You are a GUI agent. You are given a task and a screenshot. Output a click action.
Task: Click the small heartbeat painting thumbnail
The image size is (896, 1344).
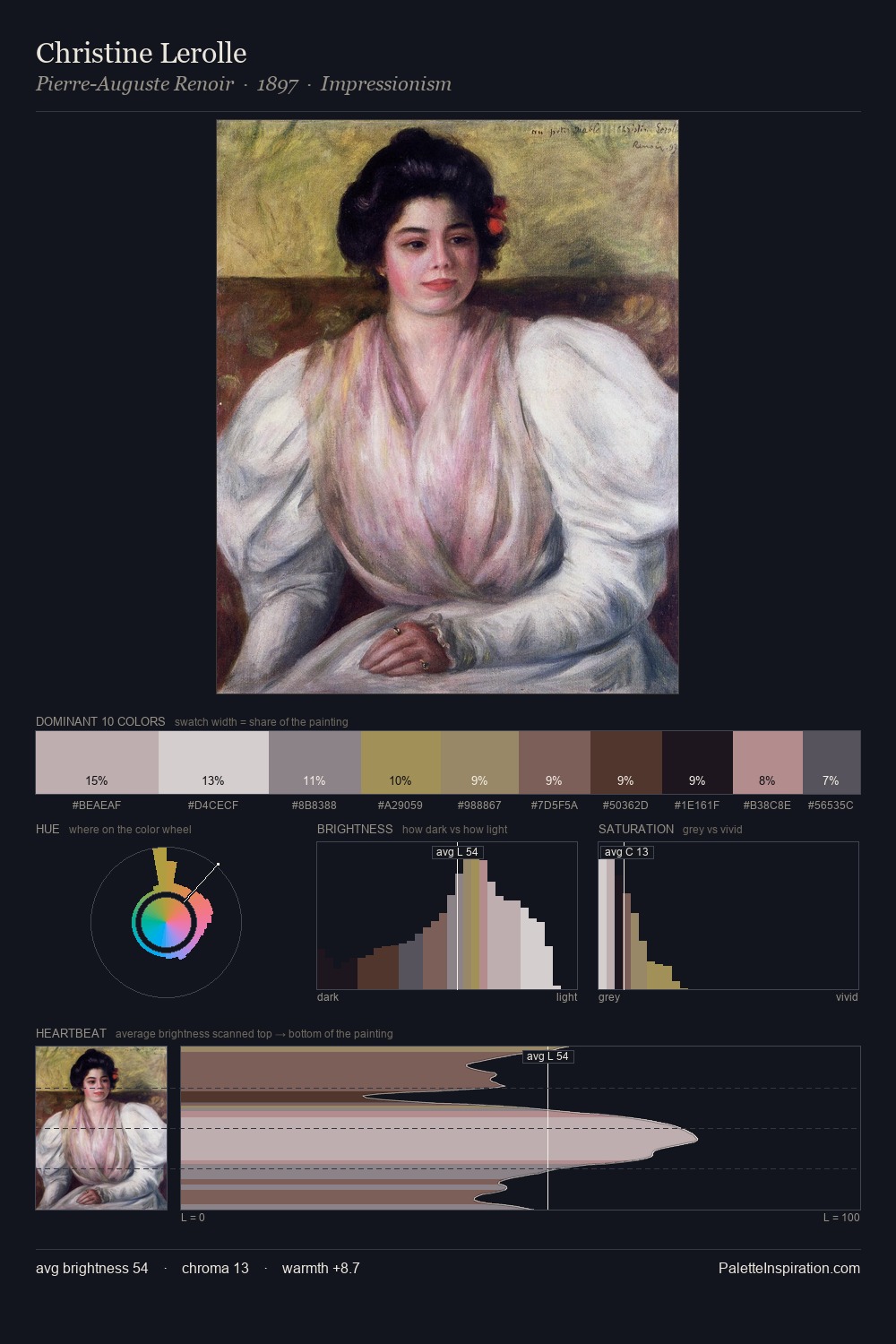(101, 1128)
